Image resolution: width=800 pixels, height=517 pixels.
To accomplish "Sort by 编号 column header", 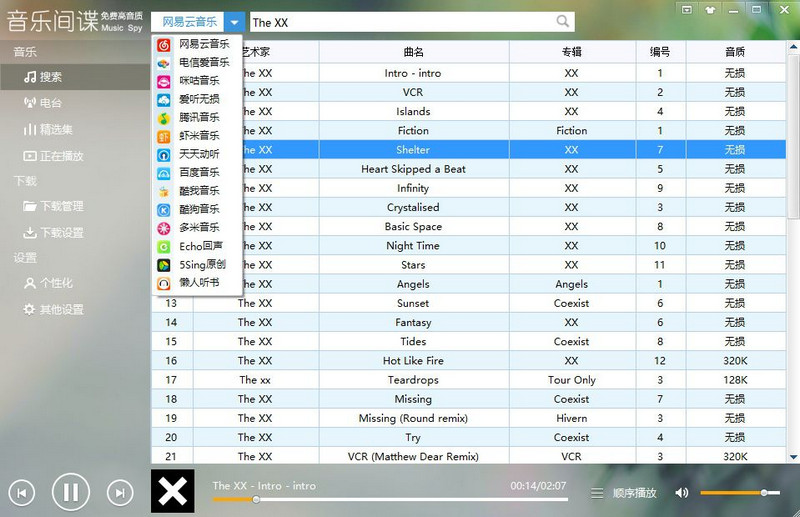I will click(x=660, y=52).
